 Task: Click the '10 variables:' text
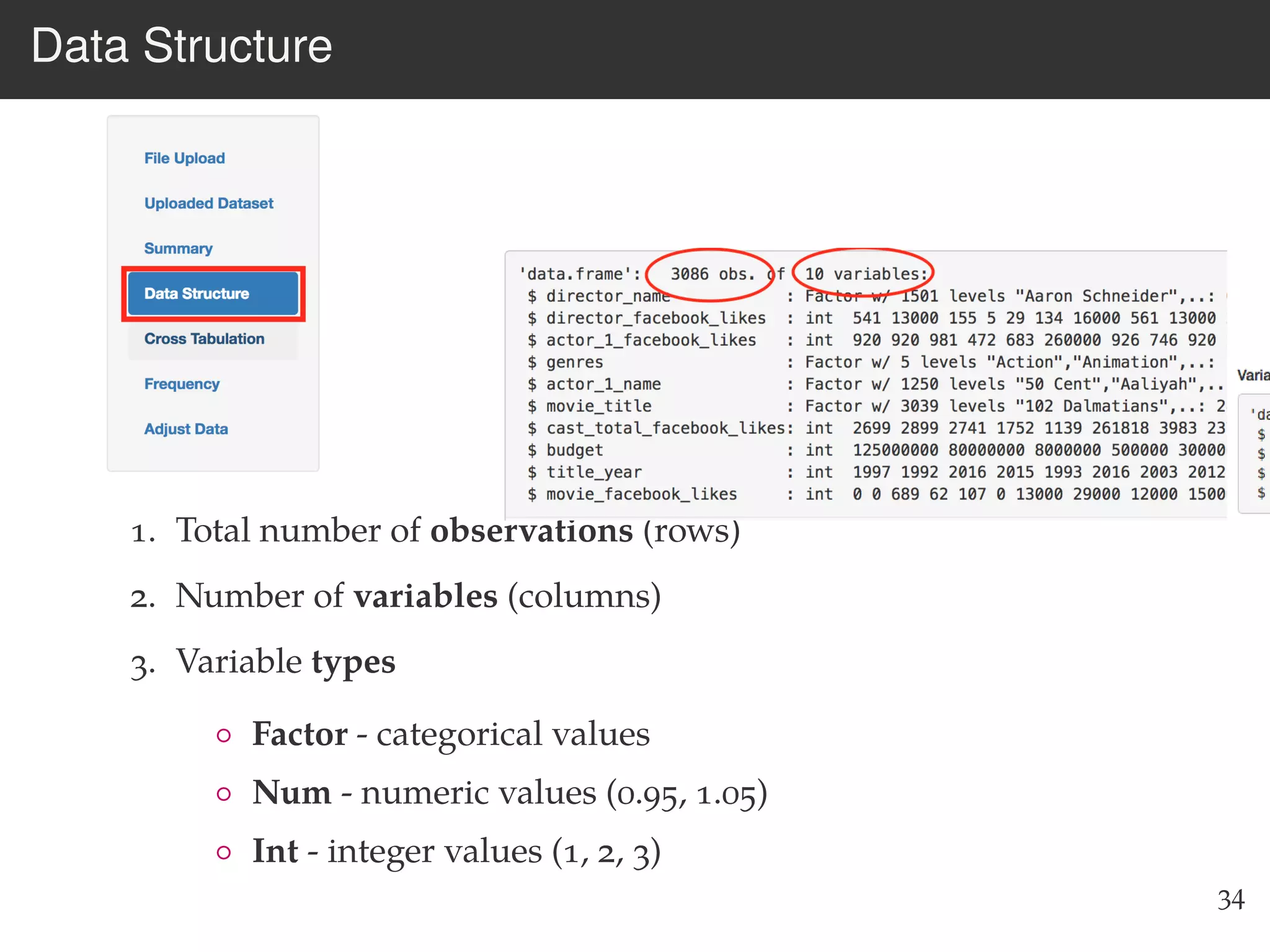coord(866,274)
